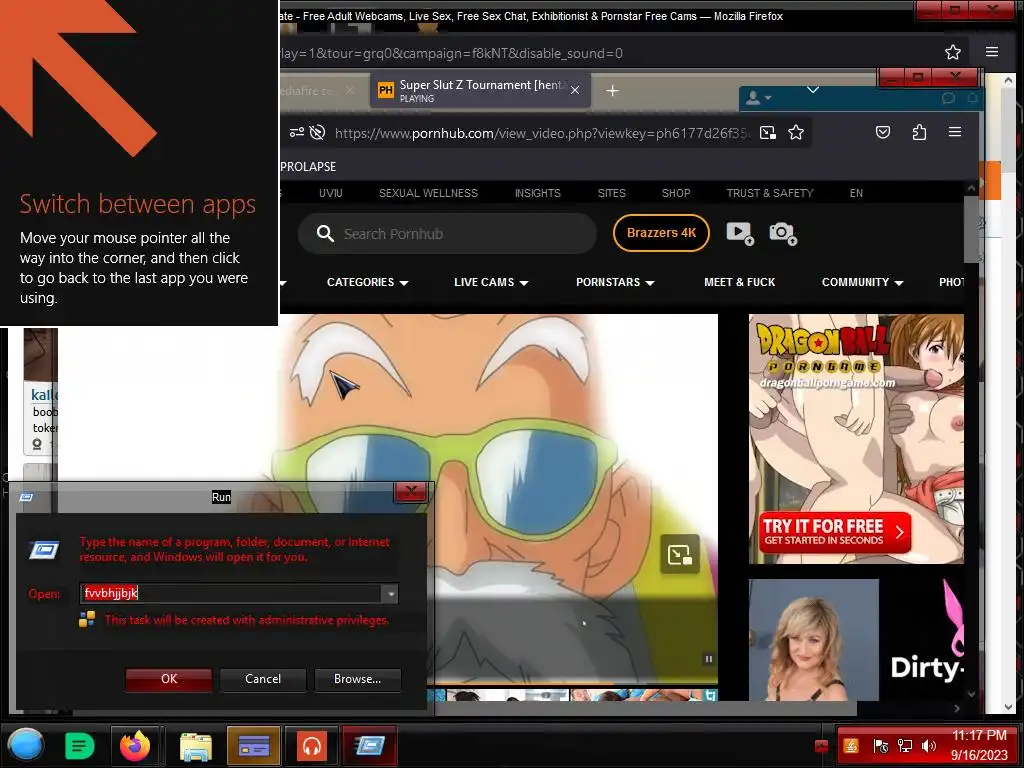The width and height of the screenshot is (1024, 768).
Task: Close the tab marked PLAYING
Action: (575, 90)
